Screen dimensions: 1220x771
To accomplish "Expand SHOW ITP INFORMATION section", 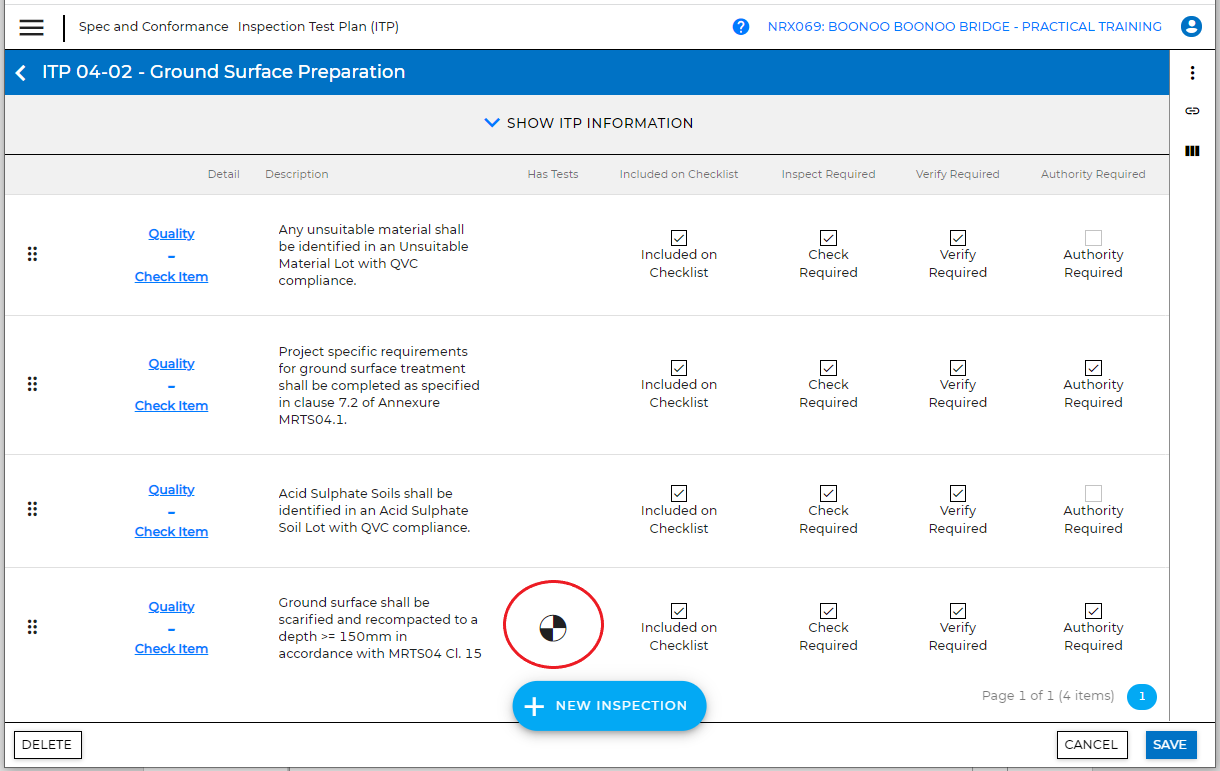I will click(x=588, y=122).
